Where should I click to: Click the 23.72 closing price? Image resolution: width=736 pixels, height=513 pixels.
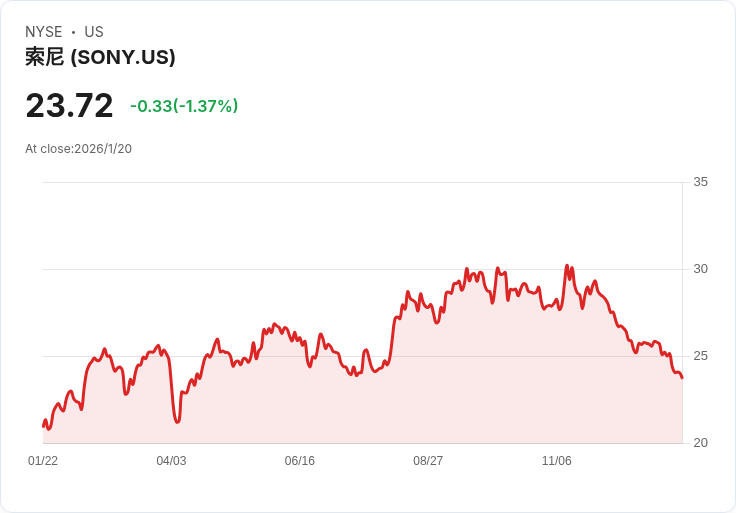pos(69,106)
